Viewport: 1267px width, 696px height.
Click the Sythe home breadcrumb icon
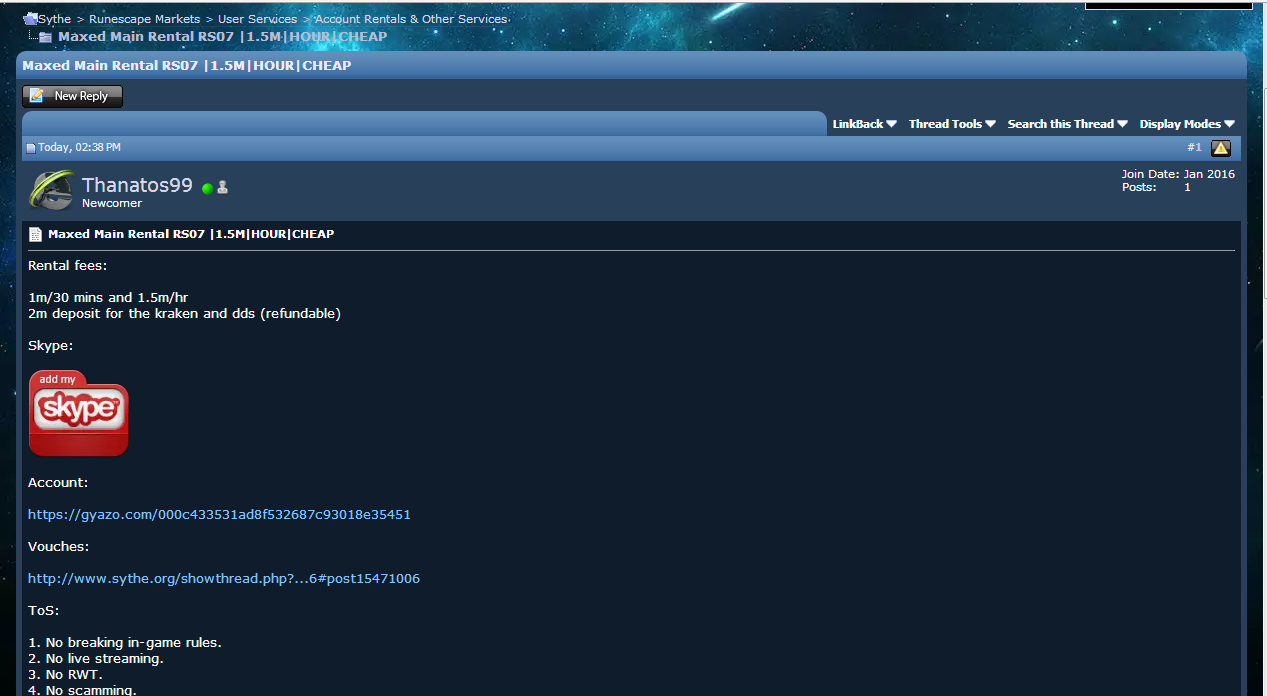30,19
